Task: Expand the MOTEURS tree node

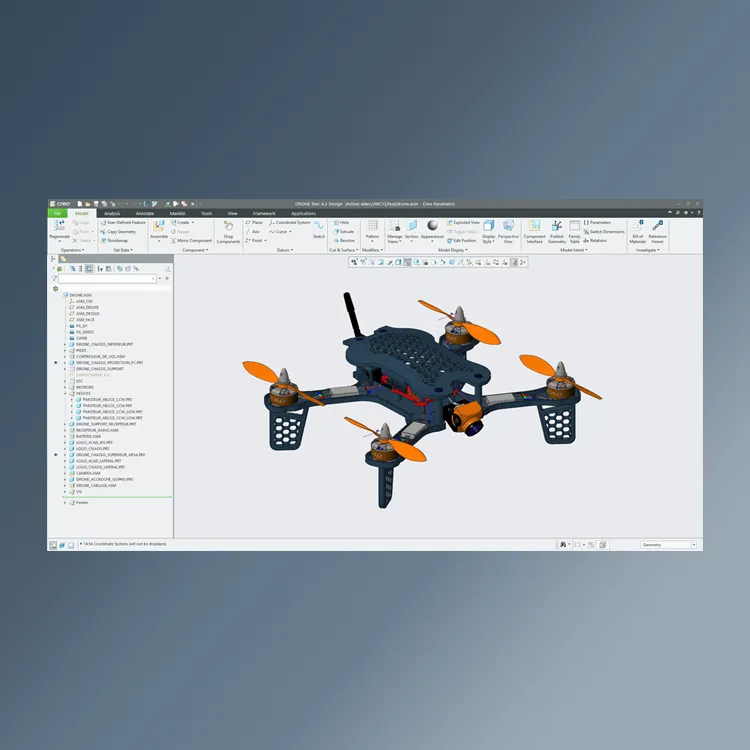Action: coord(66,387)
